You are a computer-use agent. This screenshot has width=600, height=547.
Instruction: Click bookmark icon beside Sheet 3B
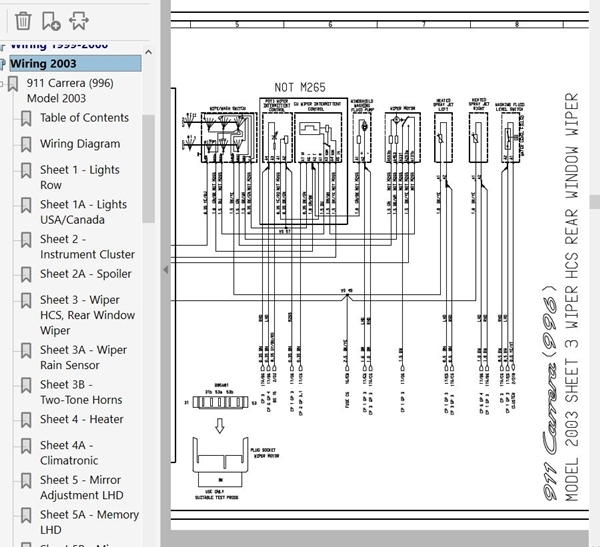point(26,385)
